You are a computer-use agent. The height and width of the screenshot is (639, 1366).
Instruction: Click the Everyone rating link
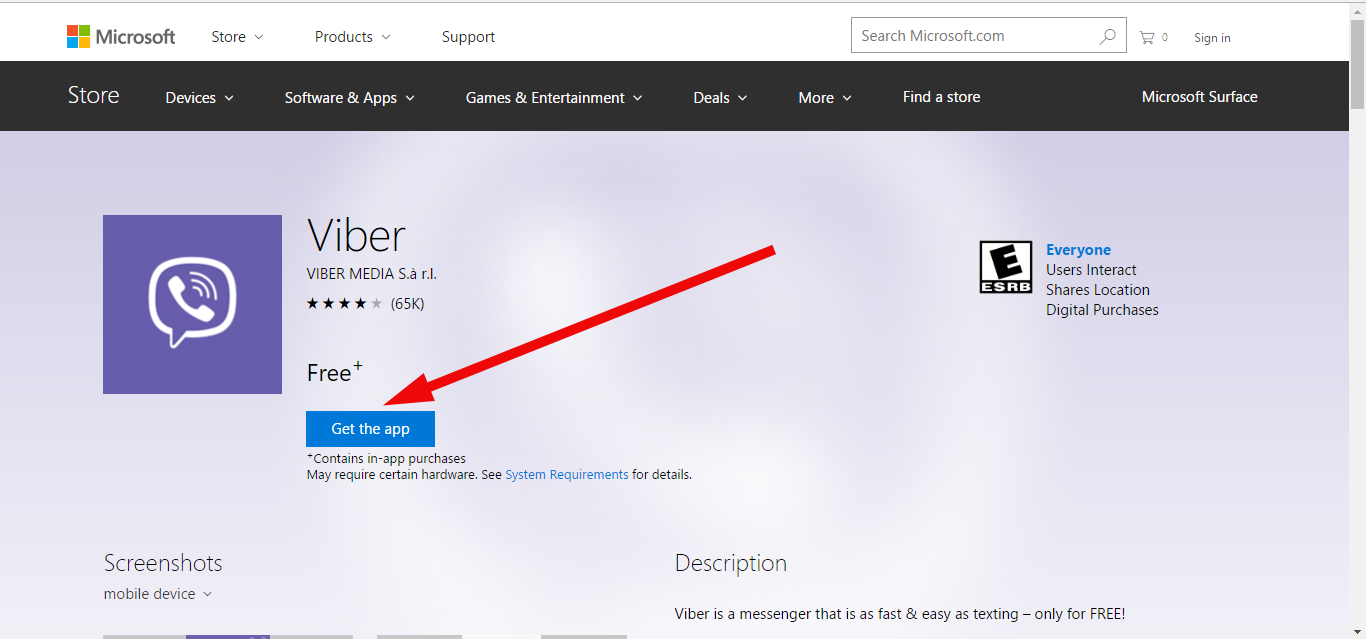[1078, 250]
